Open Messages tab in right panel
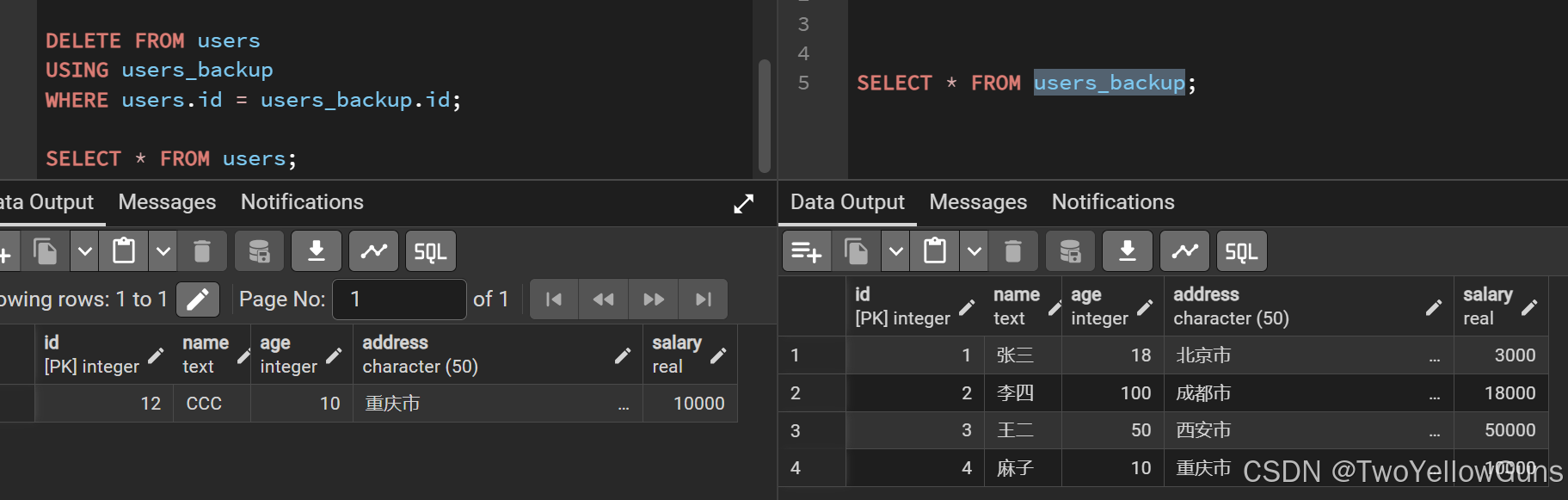 pyautogui.click(x=978, y=202)
